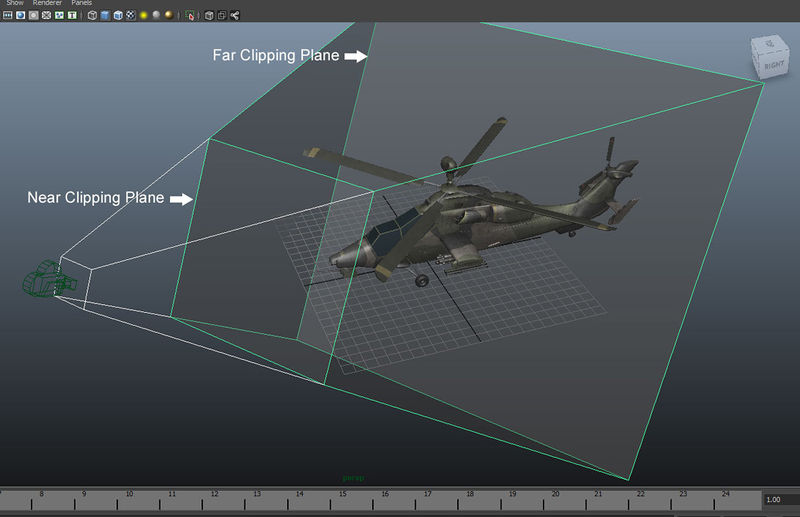This screenshot has height=517, width=800.
Task: Click the persp camera label in viewport
Action: click(352, 478)
